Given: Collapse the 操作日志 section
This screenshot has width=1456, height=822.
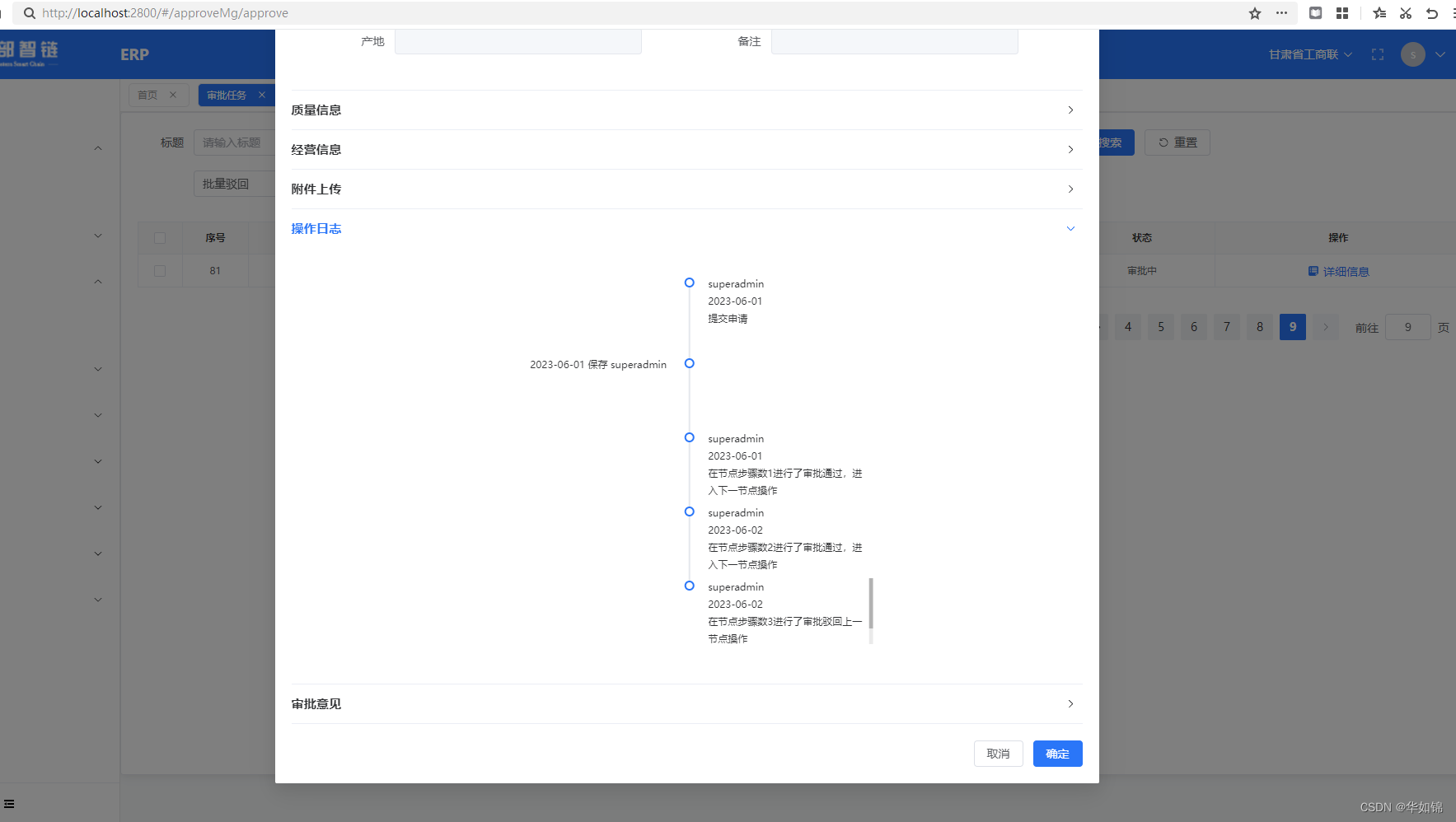Looking at the screenshot, I should click(1070, 228).
